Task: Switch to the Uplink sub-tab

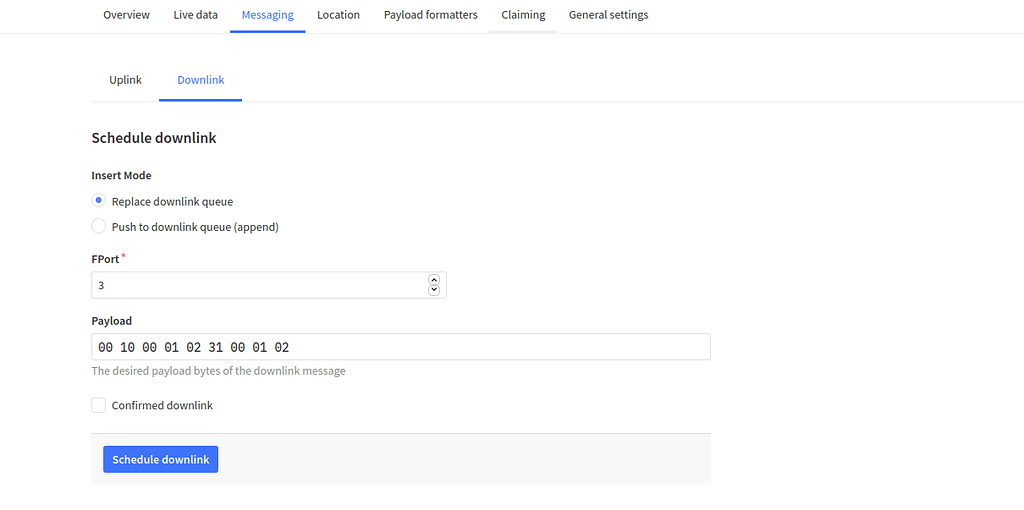Action: (x=125, y=80)
